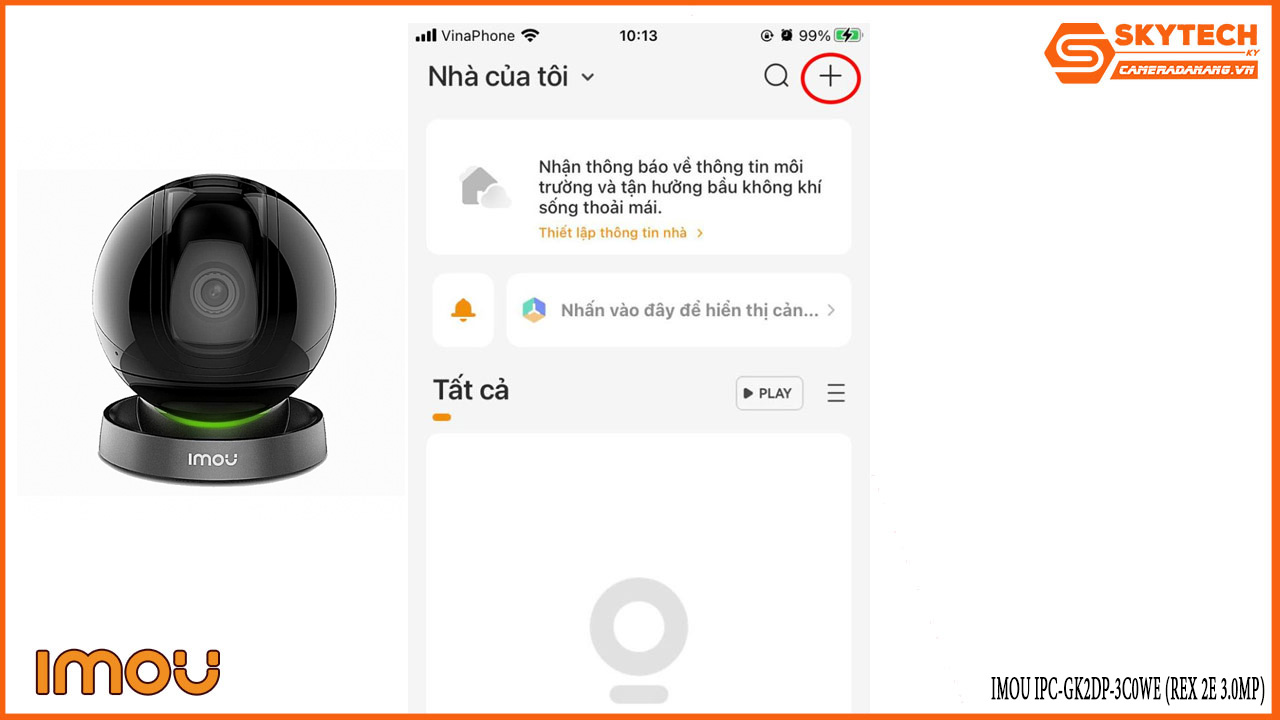This screenshot has height=720, width=1280.
Task: Tap the grey camera placeholder icon
Action: pos(638,640)
